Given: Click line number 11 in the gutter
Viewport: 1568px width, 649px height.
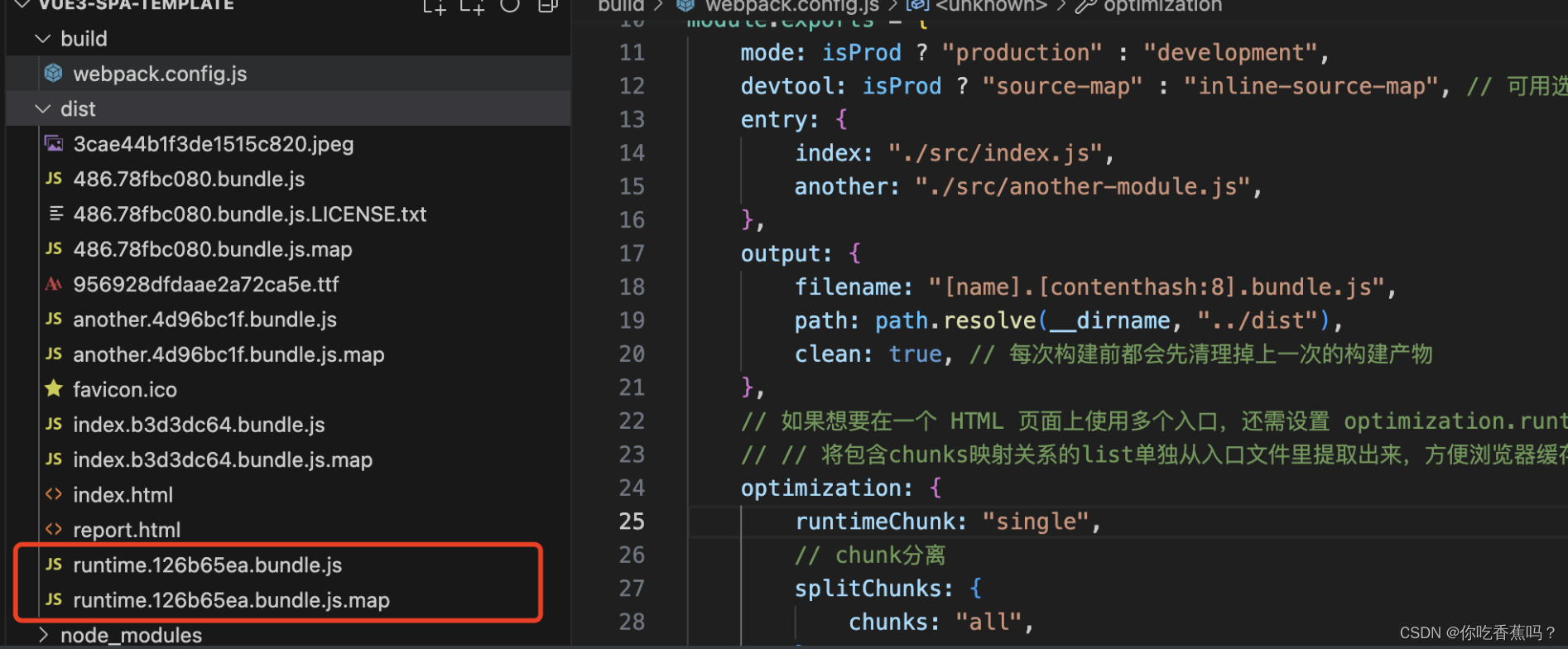Looking at the screenshot, I should coord(632,53).
